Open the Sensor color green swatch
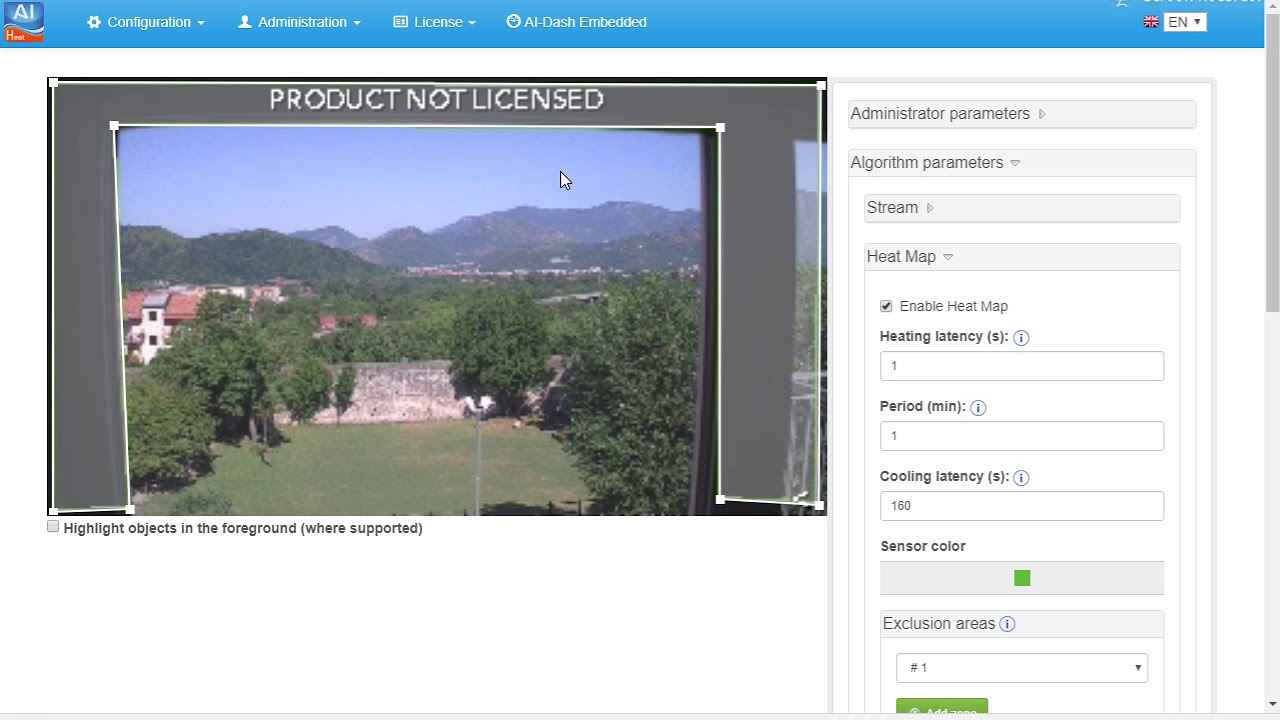1280x720 pixels. (x=1022, y=578)
